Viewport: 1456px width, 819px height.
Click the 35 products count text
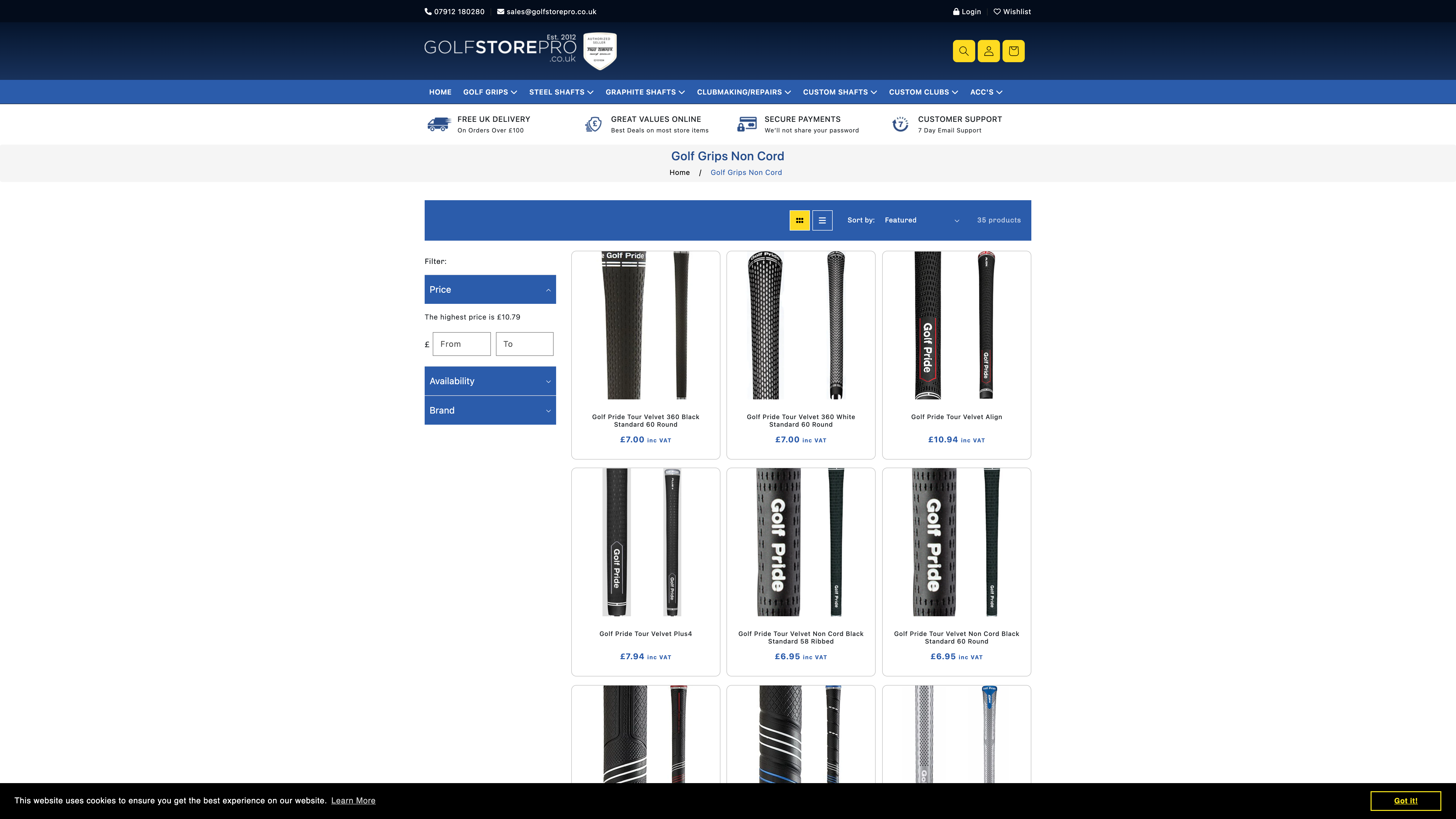pos(999,220)
